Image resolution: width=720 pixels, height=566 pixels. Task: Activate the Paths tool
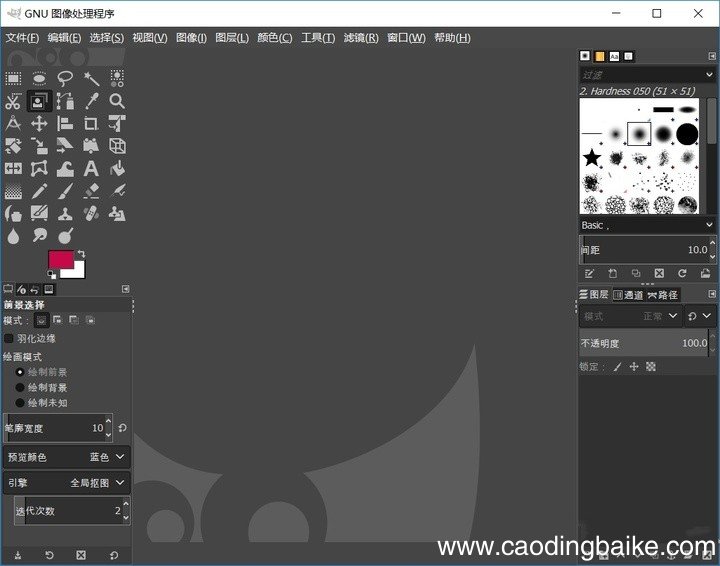click(65, 101)
